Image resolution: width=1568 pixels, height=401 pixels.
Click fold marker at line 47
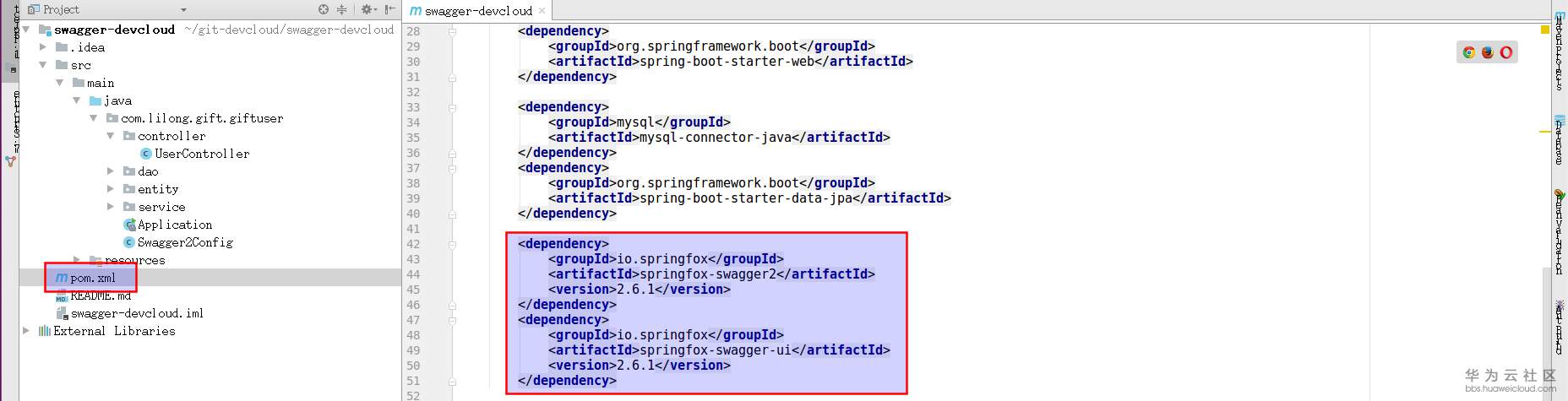pyautogui.click(x=453, y=320)
